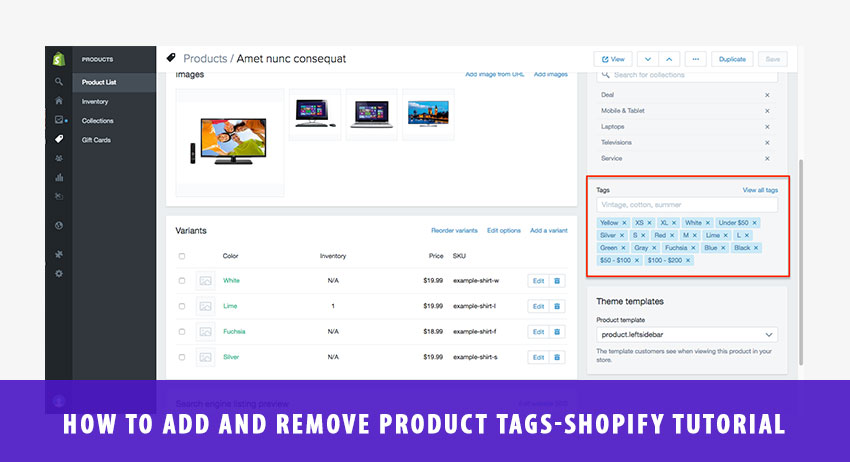Screen dimensions: 850x462
Task: Tick the select-all variants checkbox
Action: [x=182, y=256]
